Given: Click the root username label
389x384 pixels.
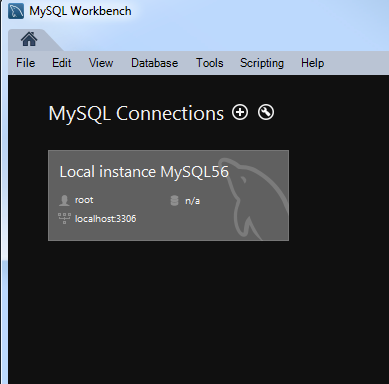Looking at the screenshot, I should coord(84,200).
